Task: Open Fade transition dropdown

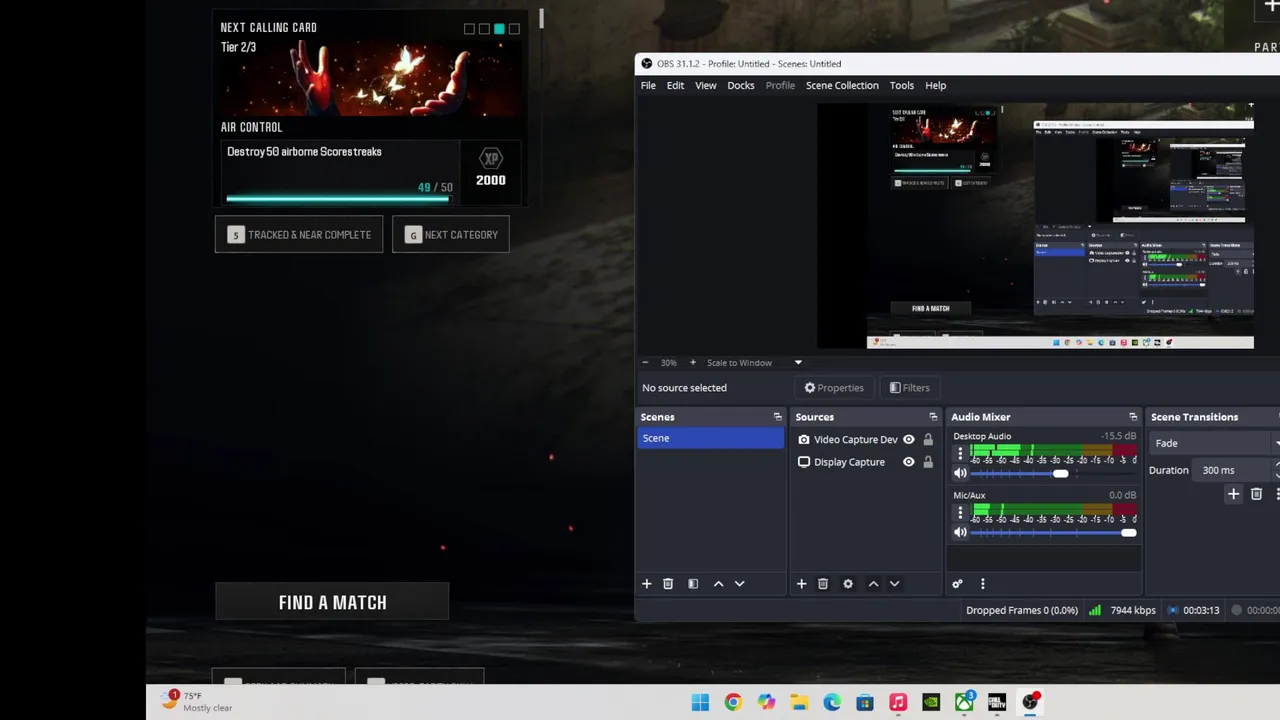Action: coord(1215,443)
